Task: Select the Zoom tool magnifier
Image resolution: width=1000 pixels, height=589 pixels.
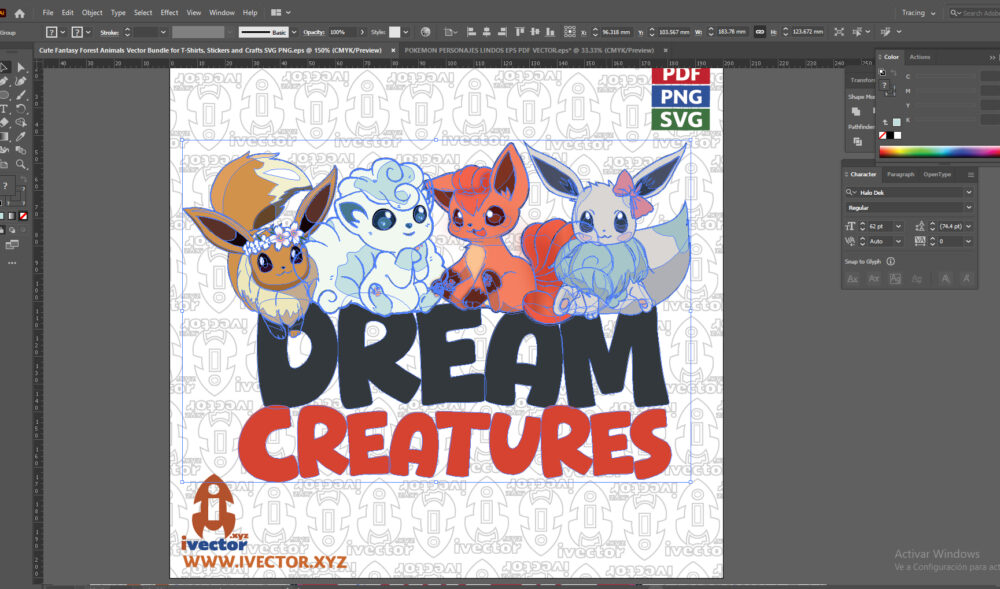Action: (x=21, y=164)
